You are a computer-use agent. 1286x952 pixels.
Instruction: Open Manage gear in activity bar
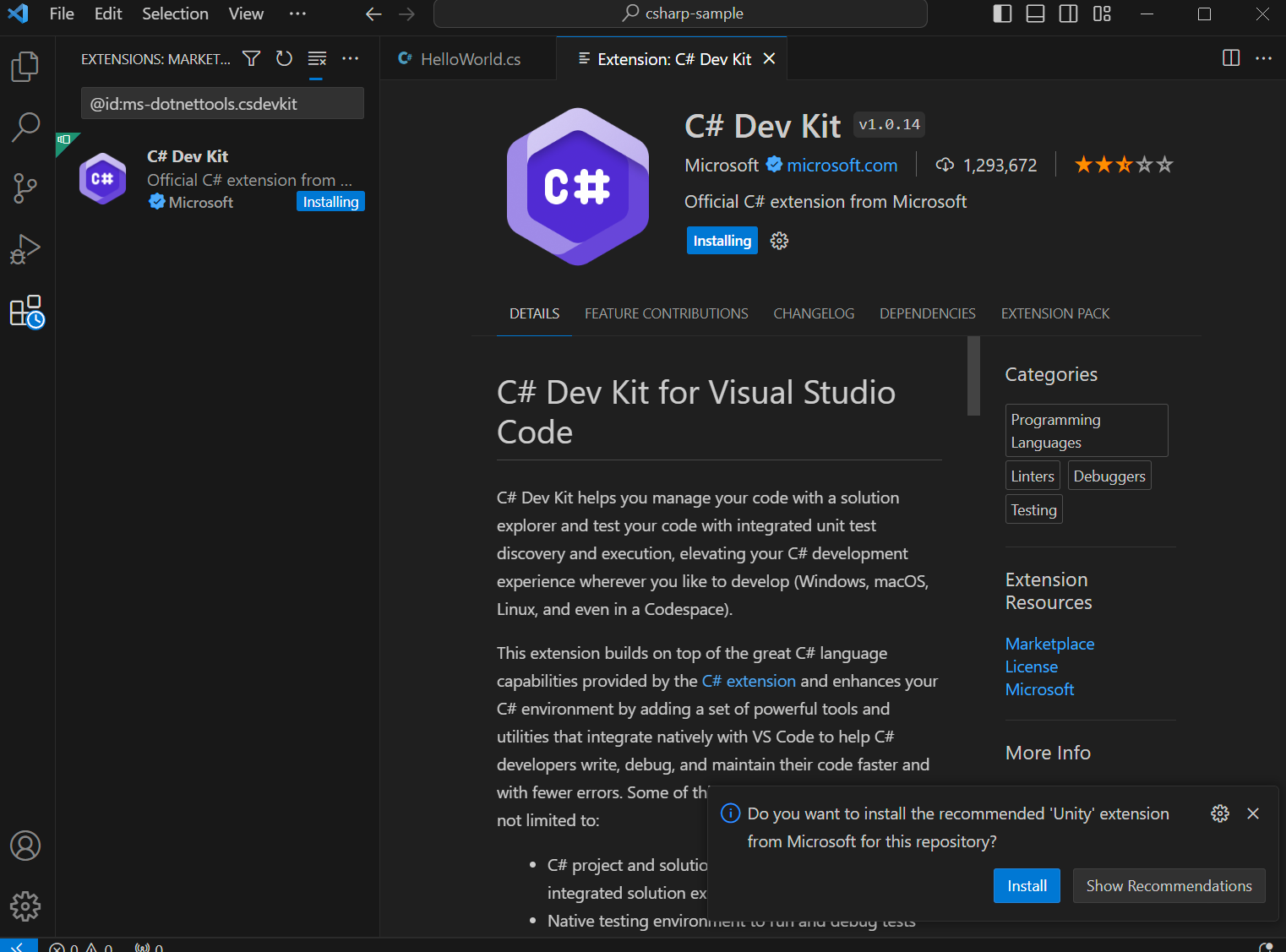tap(25, 906)
